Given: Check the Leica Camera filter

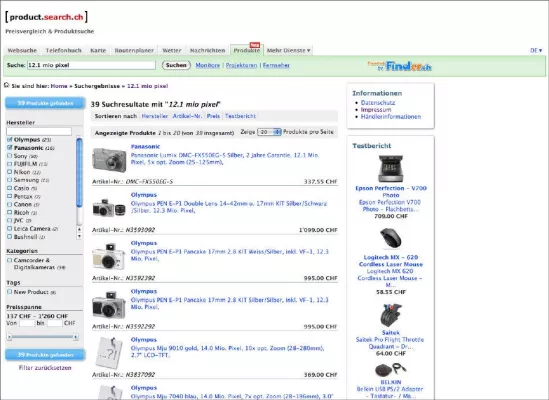Looking at the screenshot, I should click(x=9, y=228).
